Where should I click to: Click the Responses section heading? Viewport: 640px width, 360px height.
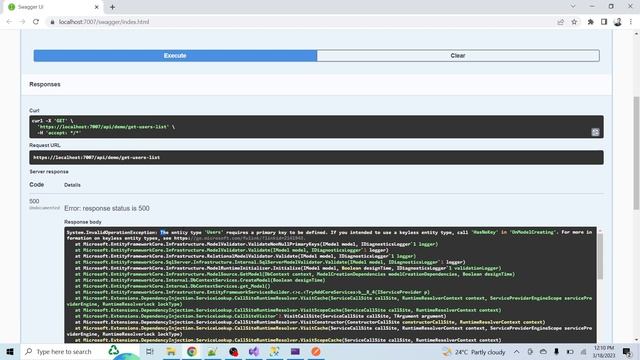click(x=45, y=84)
